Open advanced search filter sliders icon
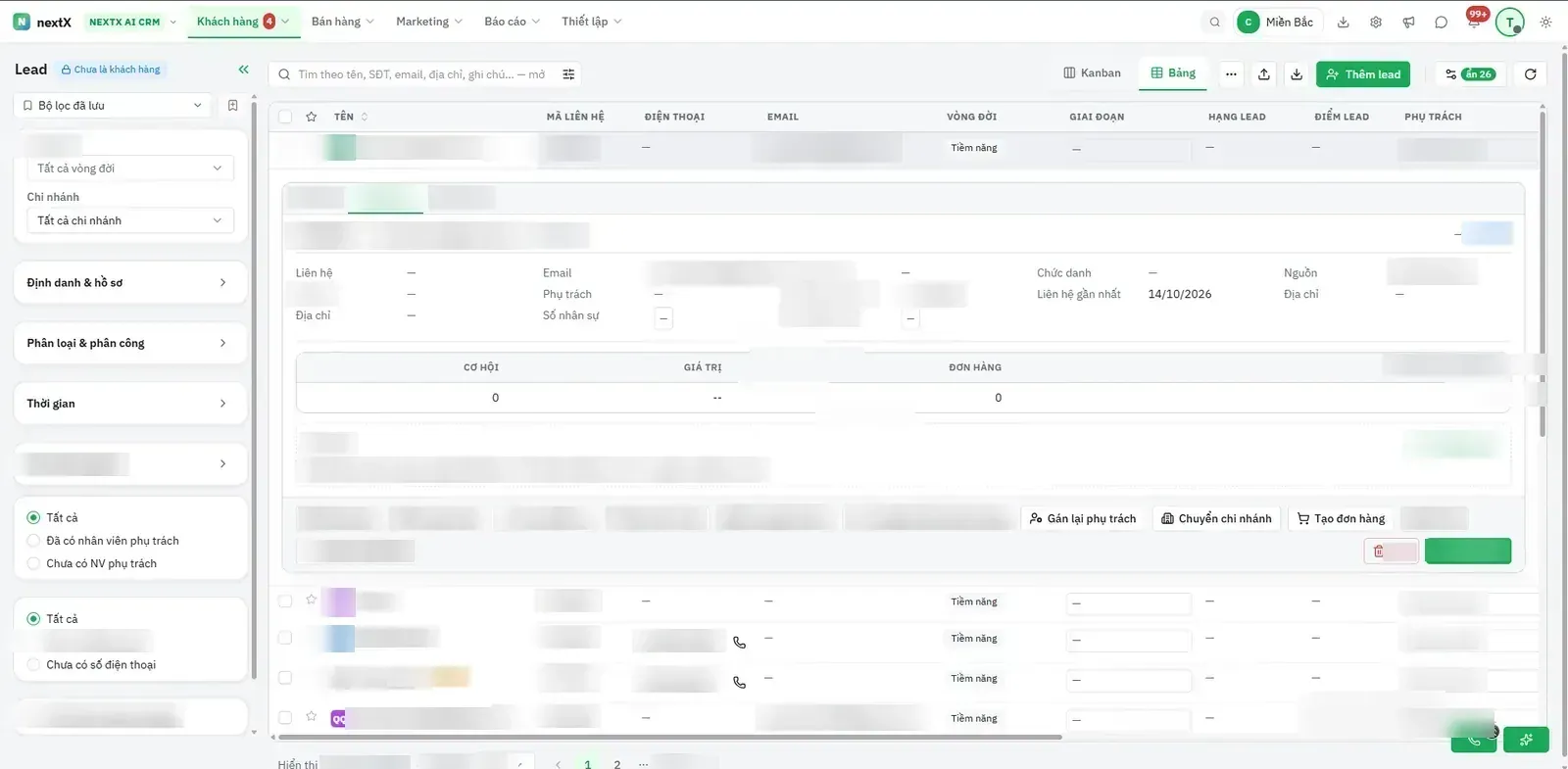This screenshot has height=769, width=1568. [568, 74]
